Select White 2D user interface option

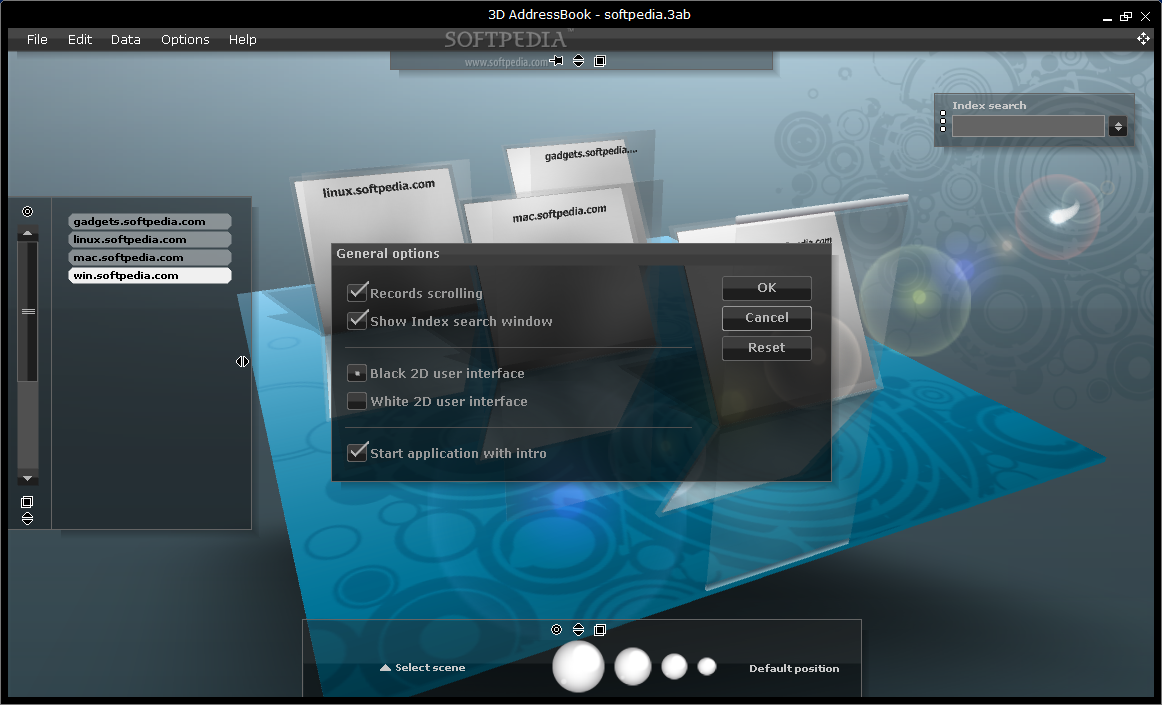[357, 401]
